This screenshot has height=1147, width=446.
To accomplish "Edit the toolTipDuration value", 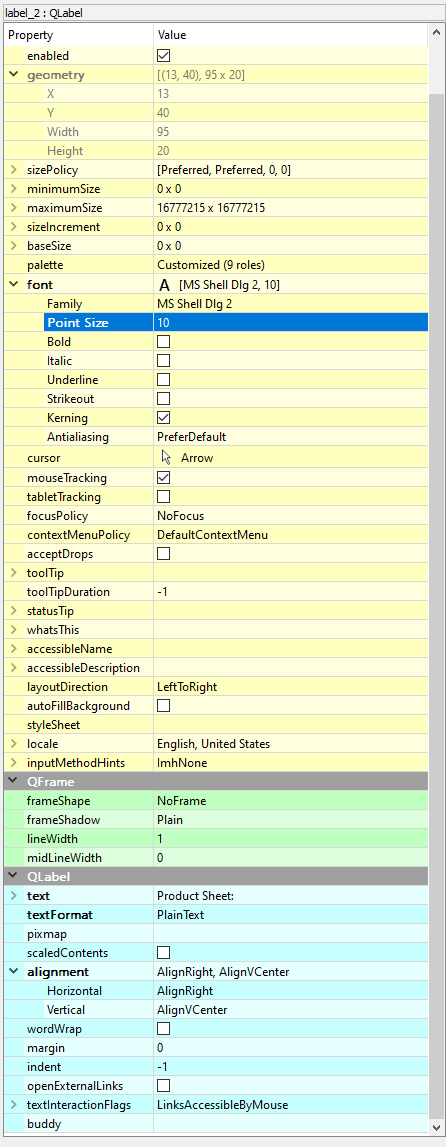I will click(x=291, y=592).
